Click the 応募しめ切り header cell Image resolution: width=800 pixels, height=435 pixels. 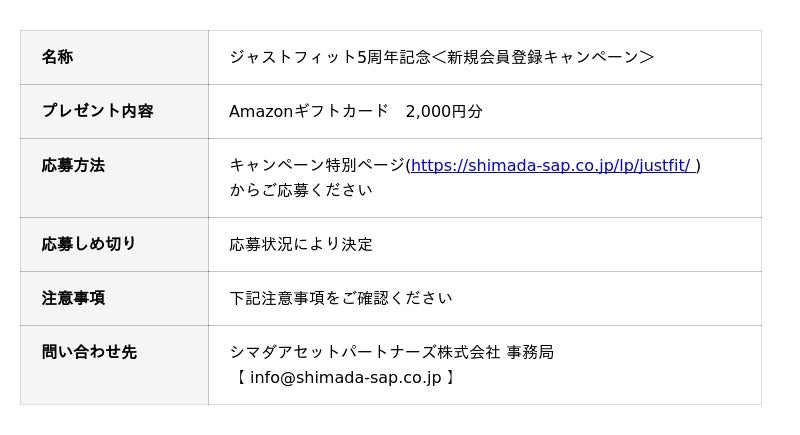(x=89, y=243)
